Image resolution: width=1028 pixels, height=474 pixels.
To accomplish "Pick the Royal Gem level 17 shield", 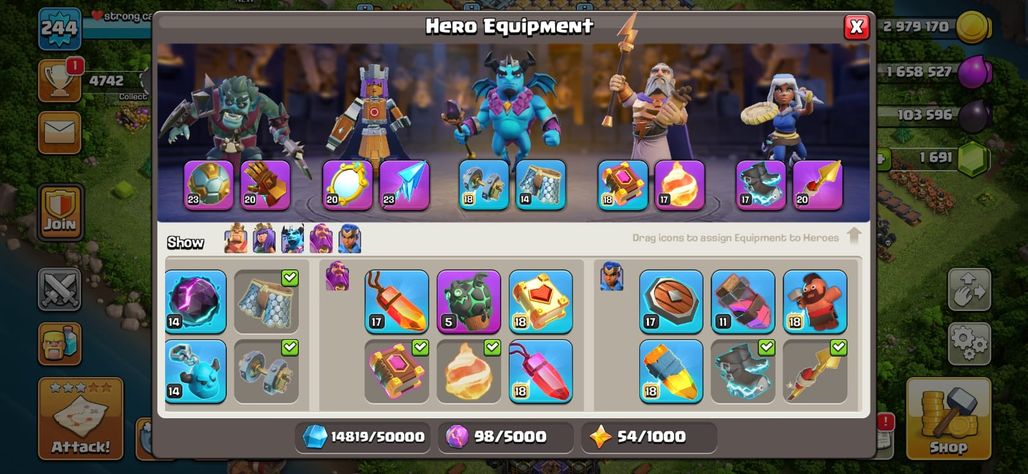I will [671, 302].
